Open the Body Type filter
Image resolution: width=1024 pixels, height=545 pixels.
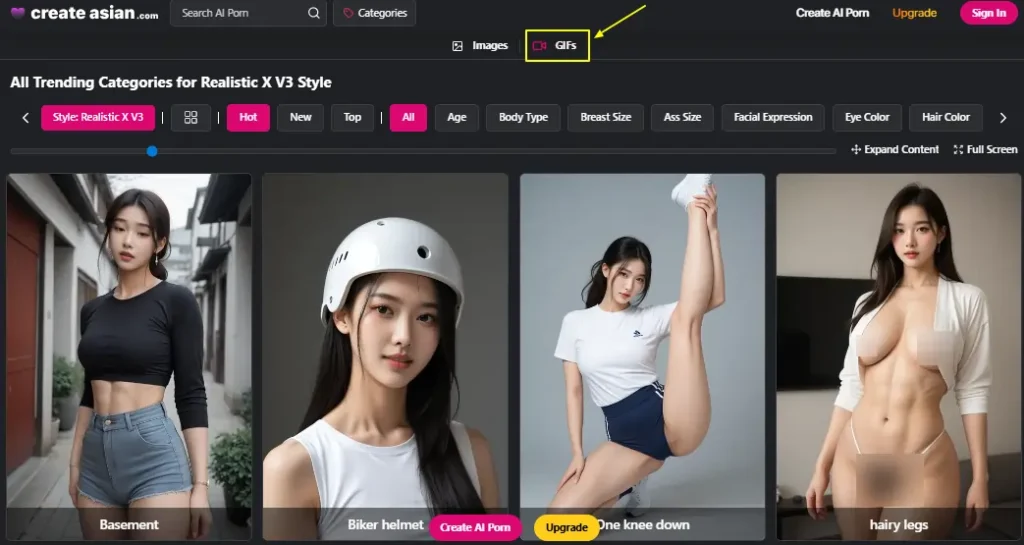pos(523,117)
